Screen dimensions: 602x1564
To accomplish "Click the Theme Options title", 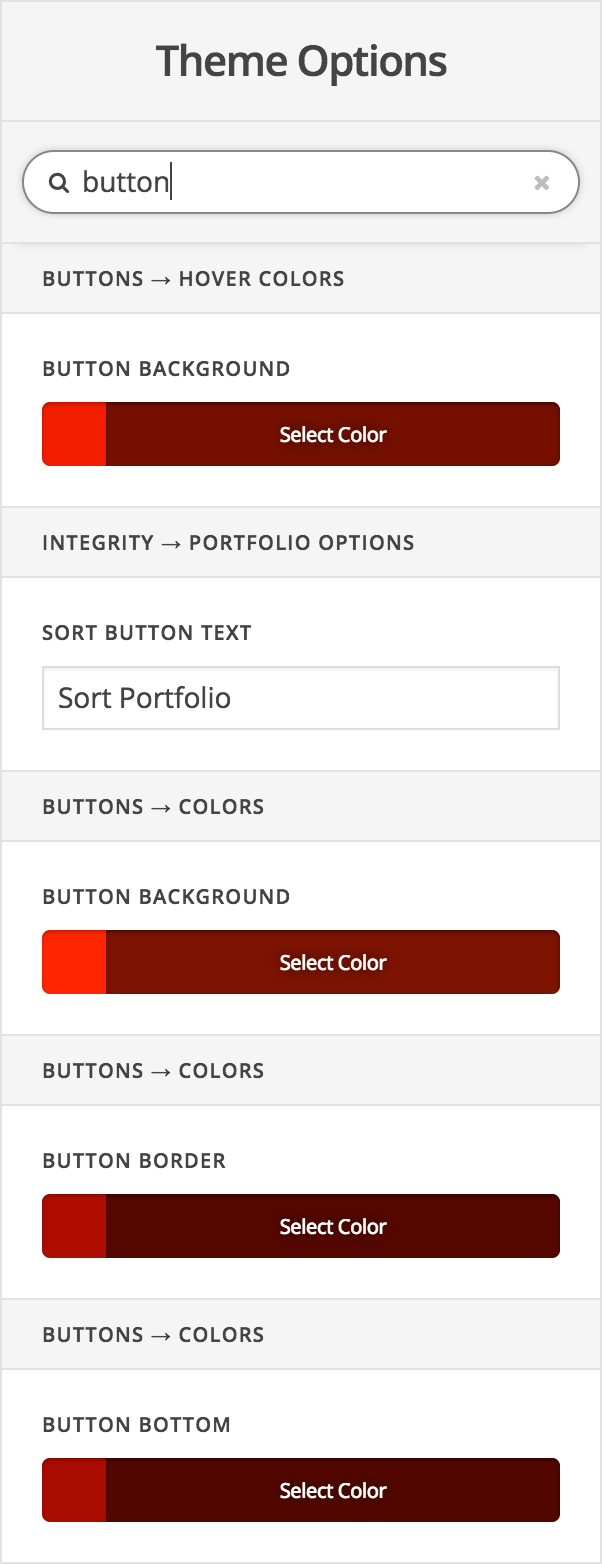I will point(301,60).
